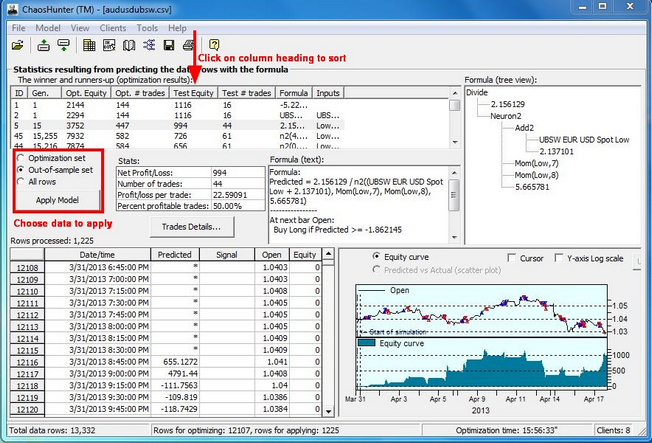Screen dimensions: 652x443
Task: Click the Date/time column header in data table
Action: pyautogui.click(x=97, y=255)
